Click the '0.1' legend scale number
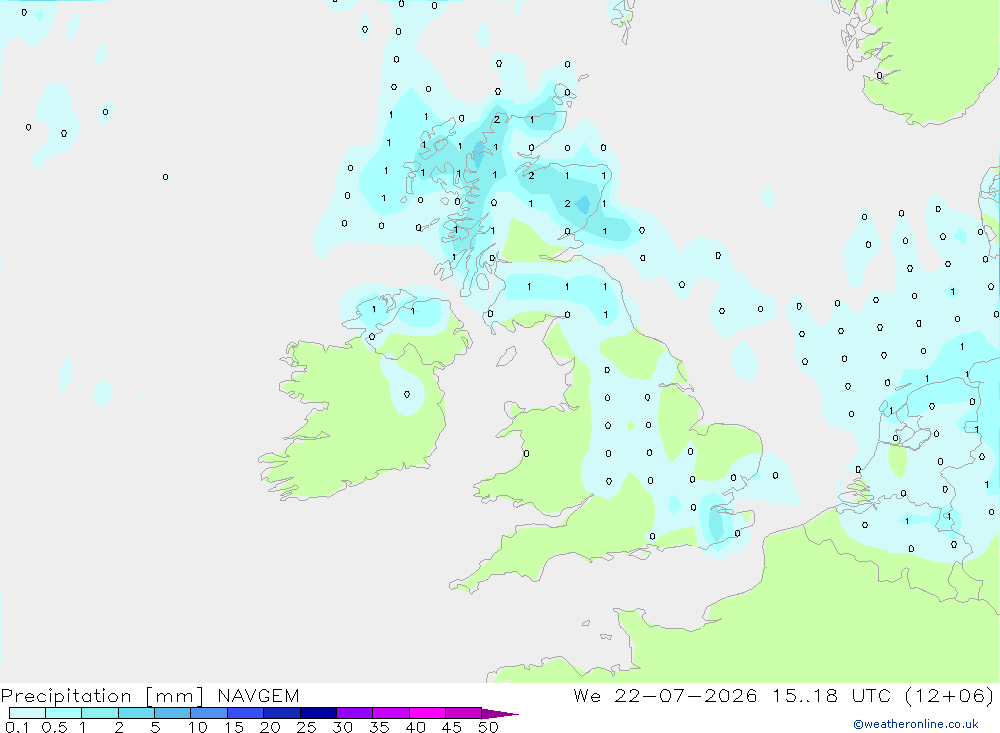This screenshot has width=1000, height=733. tap(17, 727)
